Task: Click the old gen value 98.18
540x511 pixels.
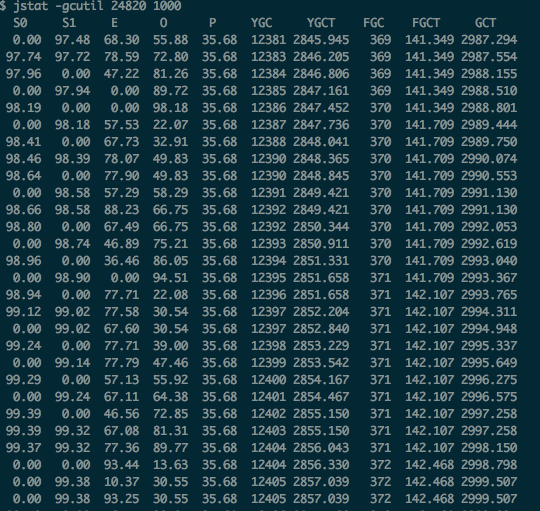Action: tap(170, 108)
